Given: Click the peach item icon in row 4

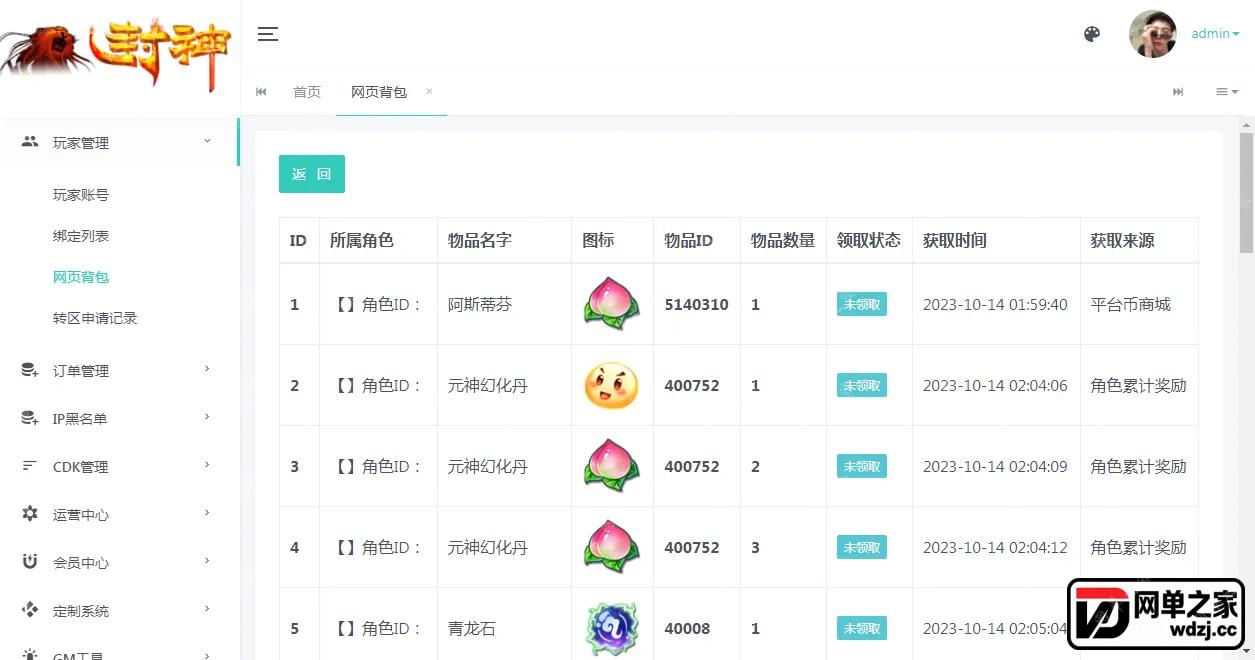Looking at the screenshot, I should click(x=611, y=547).
